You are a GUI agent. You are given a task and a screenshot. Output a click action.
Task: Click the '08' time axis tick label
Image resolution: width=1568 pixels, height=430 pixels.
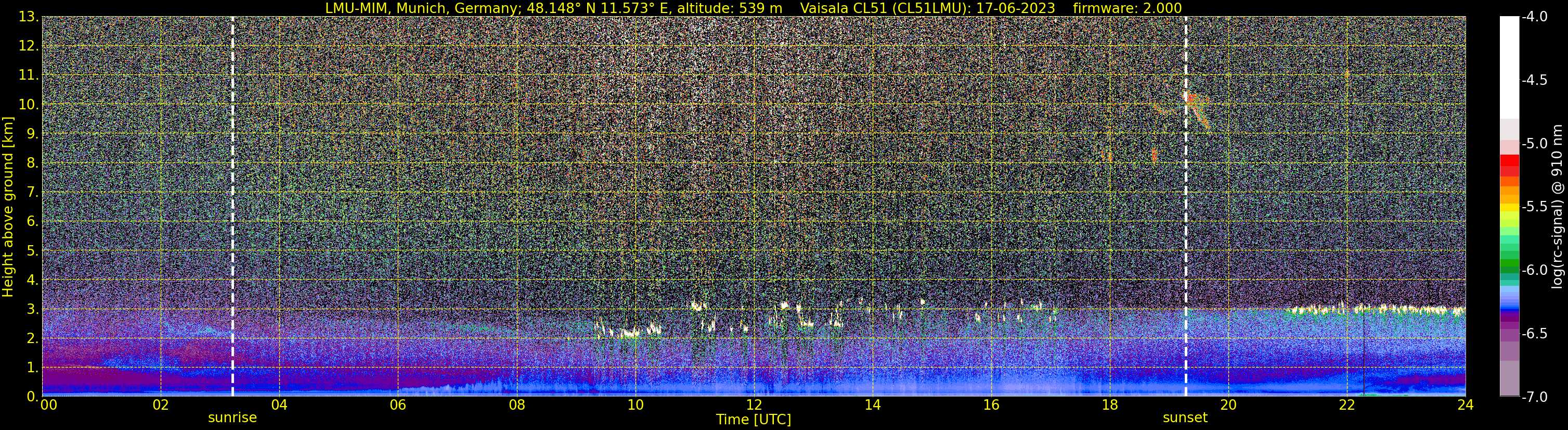[516, 405]
